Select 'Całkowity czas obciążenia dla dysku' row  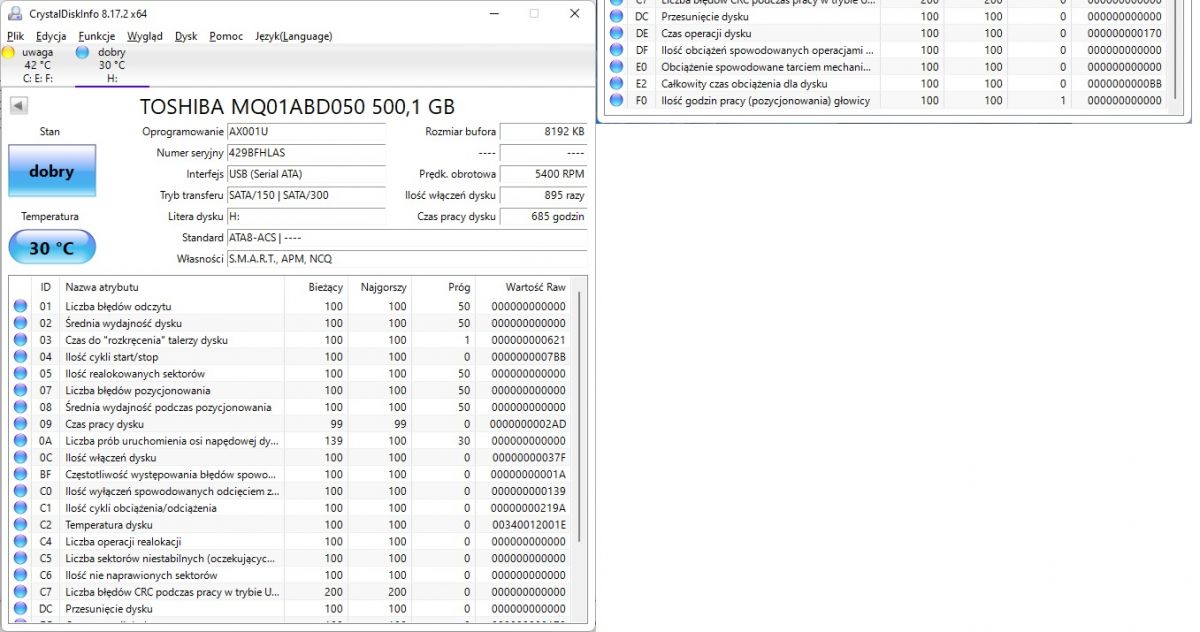(x=885, y=84)
